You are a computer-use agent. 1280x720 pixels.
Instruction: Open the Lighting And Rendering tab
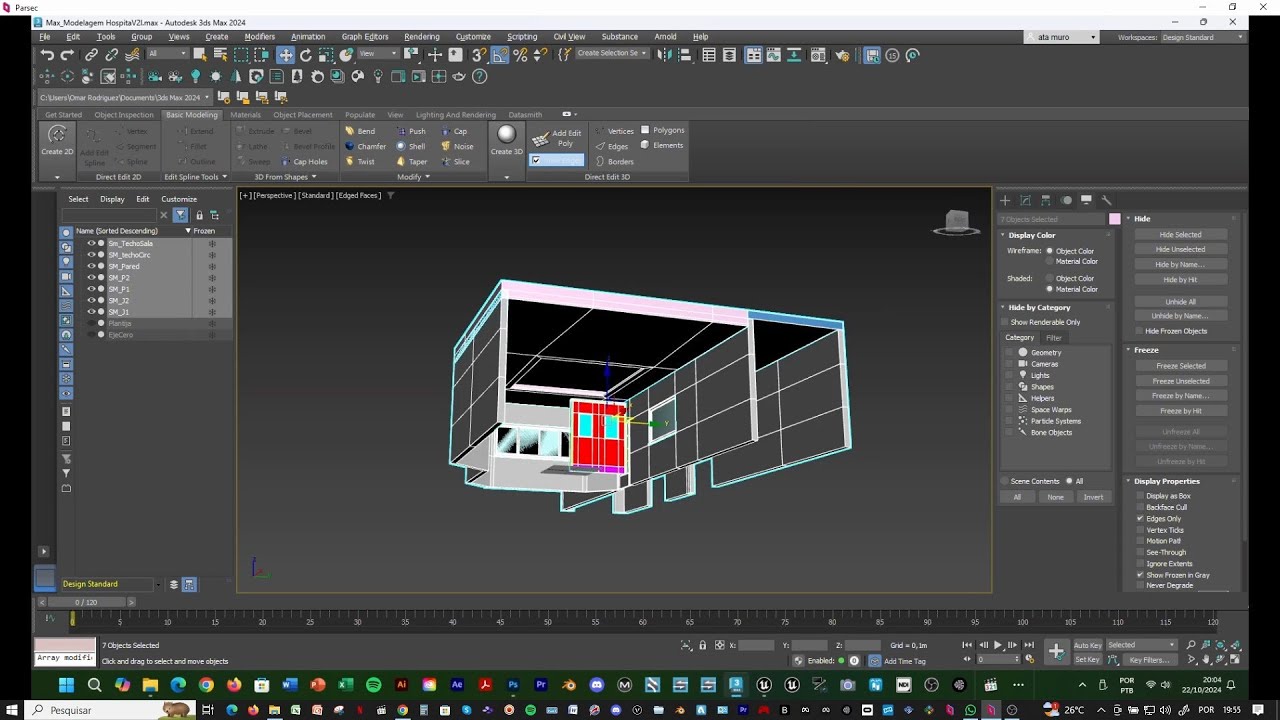[x=455, y=115]
